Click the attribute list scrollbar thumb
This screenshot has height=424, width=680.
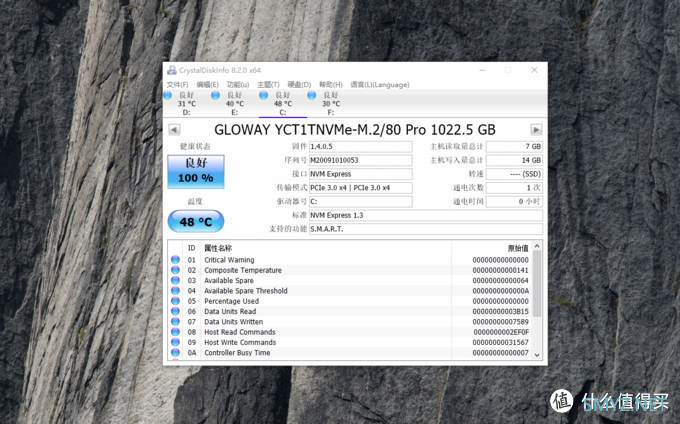537,284
